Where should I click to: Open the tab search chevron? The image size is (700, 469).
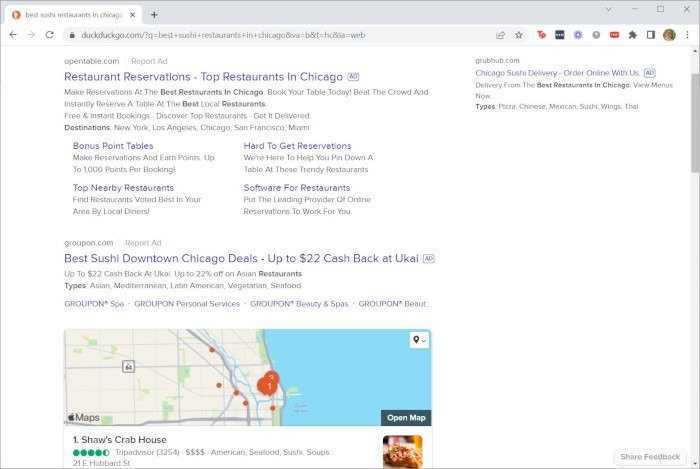pyautogui.click(x=608, y=9)
